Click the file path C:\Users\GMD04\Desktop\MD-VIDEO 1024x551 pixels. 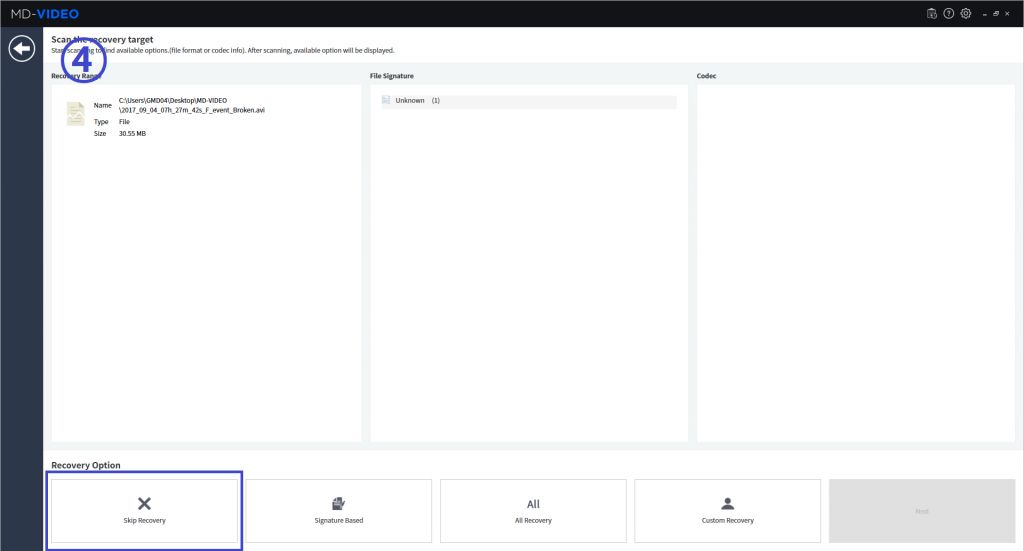tap(173, 101)
